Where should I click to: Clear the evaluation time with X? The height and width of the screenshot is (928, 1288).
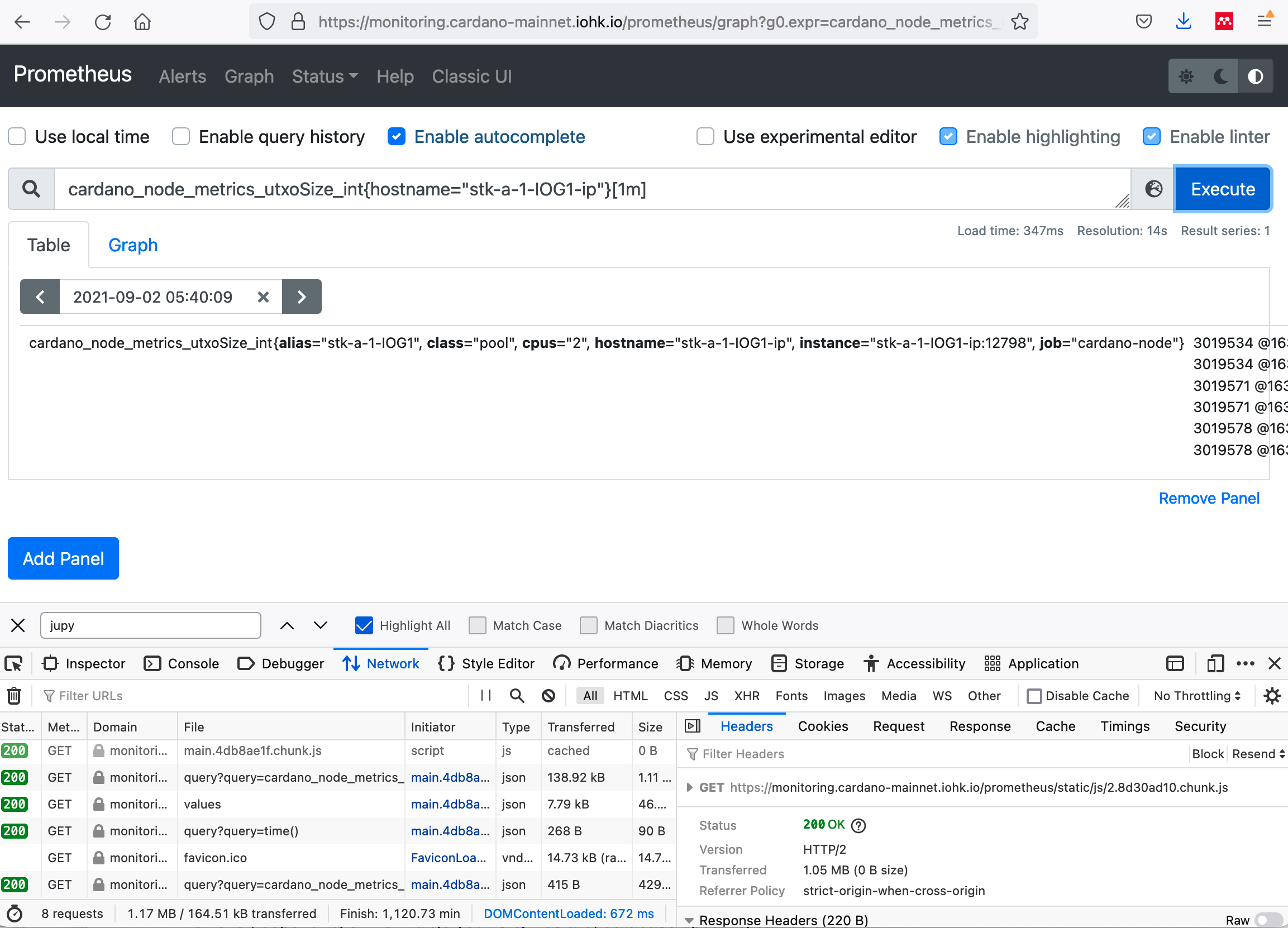click(x=263, y=297)
